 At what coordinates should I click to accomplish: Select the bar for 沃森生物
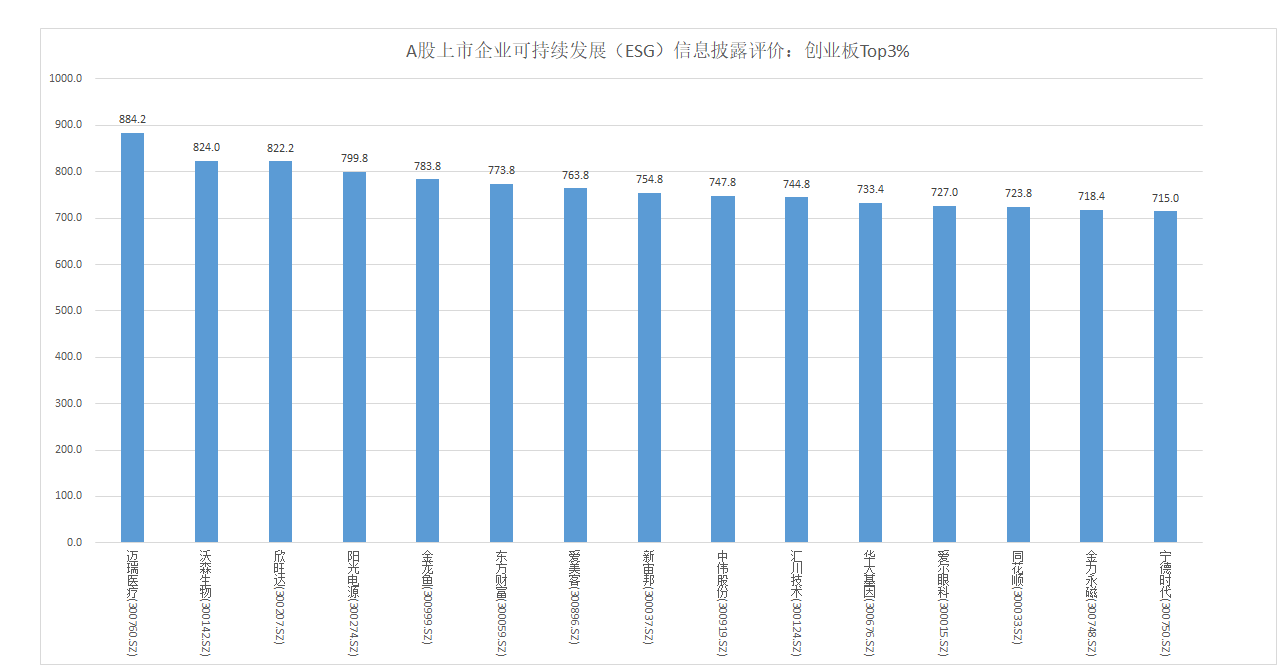pyautogui.click(x=207, y=352)
